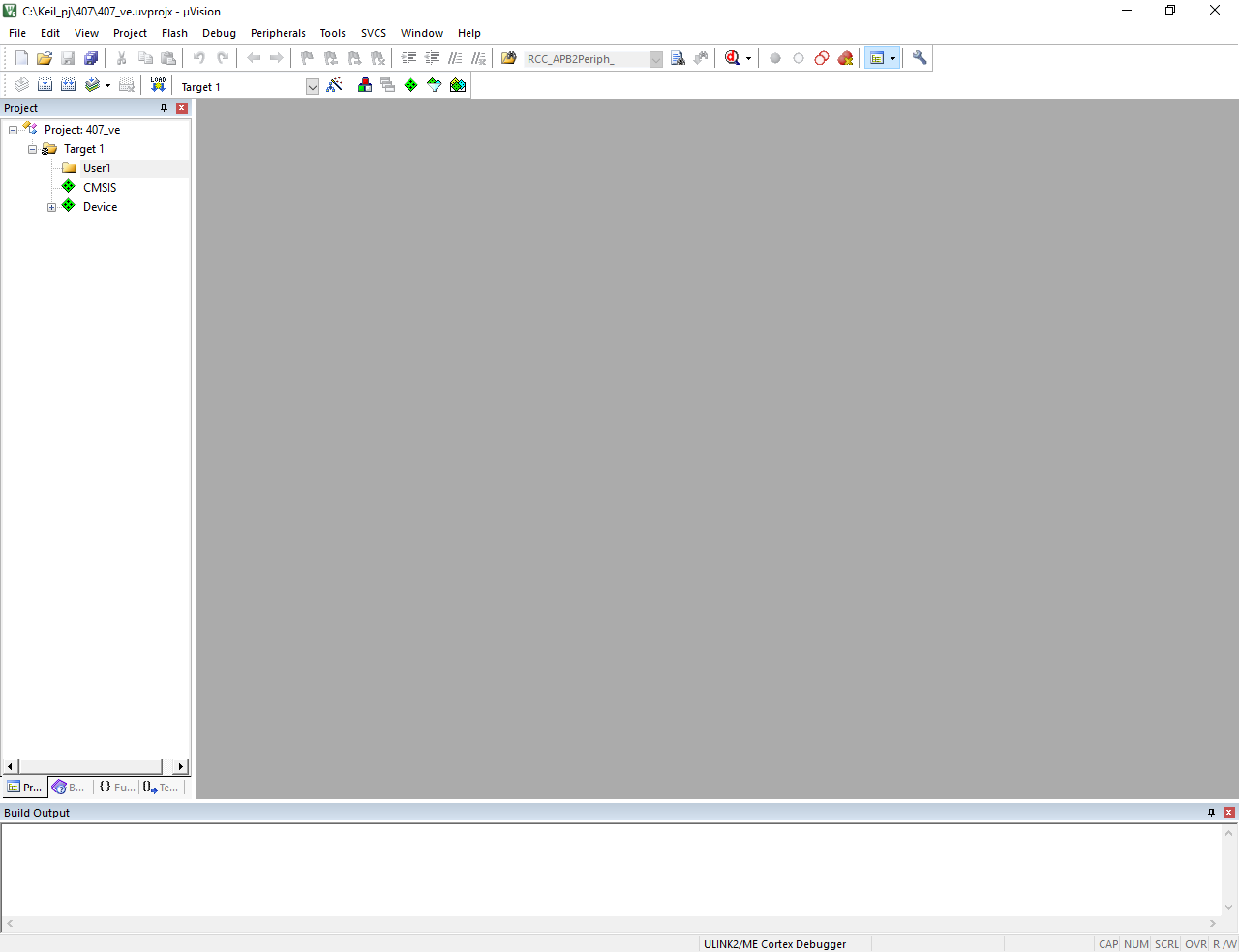The image size is (1239, 952).
Task: Click the Enable/Disable breakpoint hollow circle
Action: pos(799,58)
